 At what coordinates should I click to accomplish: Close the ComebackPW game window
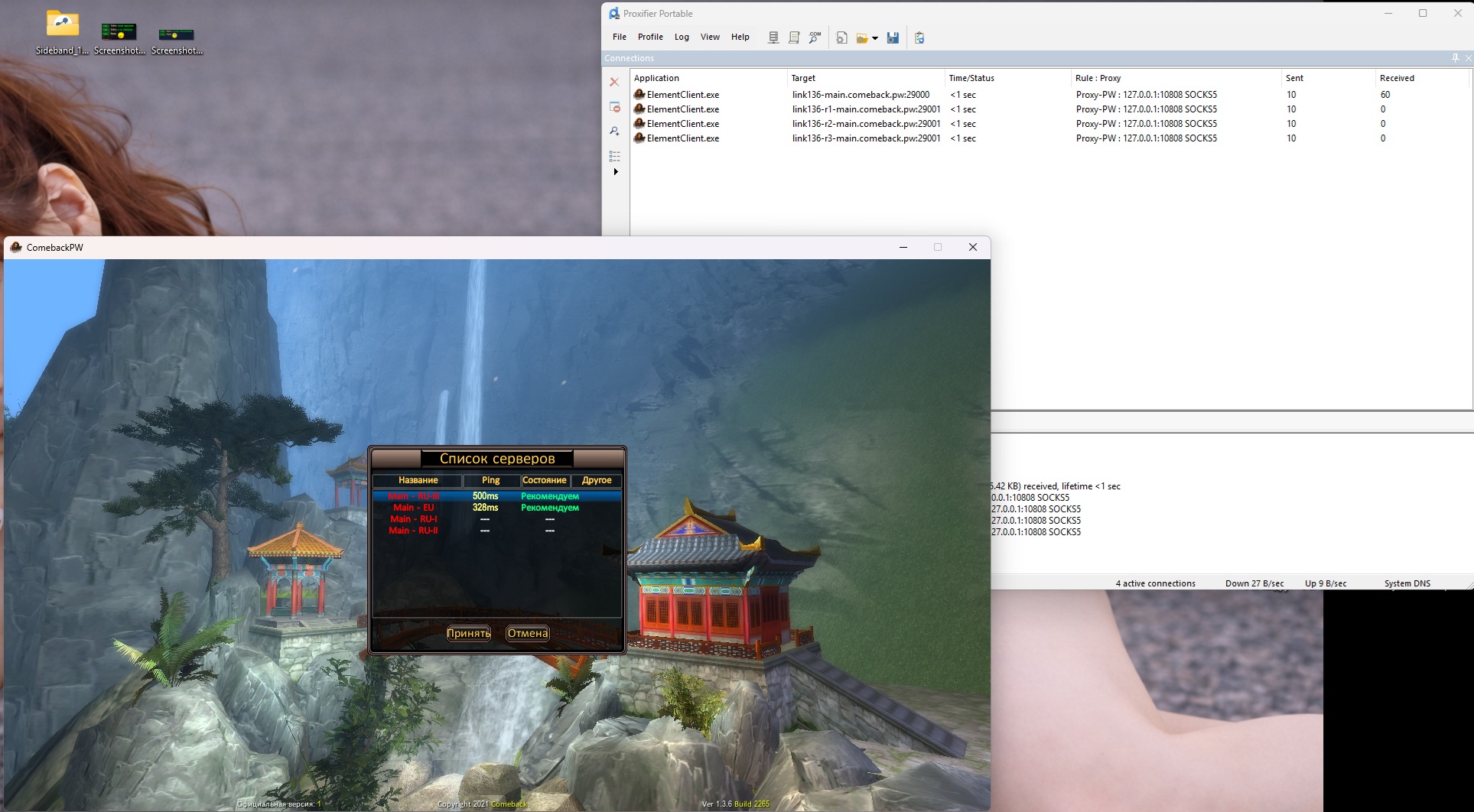(x=973, y=247)
